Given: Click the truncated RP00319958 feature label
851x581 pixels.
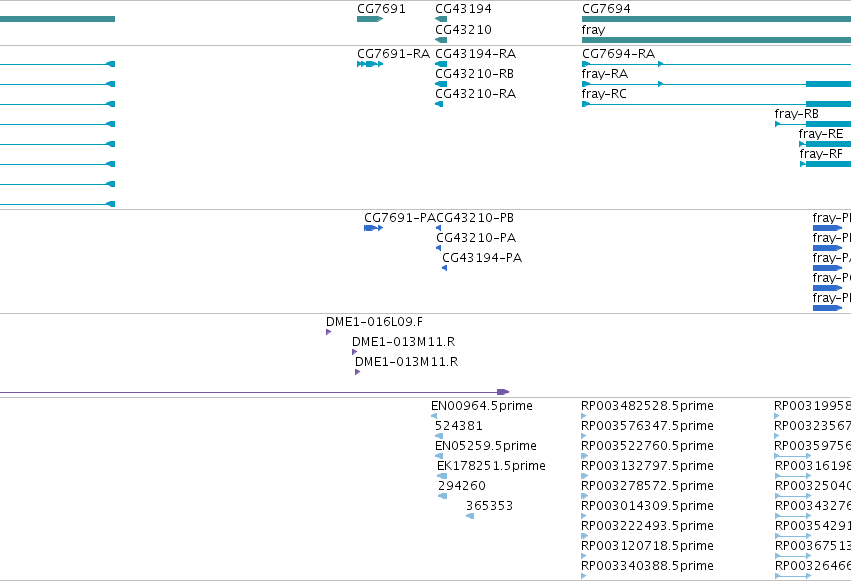Looking at the screenshot, I should pos(812,406).
